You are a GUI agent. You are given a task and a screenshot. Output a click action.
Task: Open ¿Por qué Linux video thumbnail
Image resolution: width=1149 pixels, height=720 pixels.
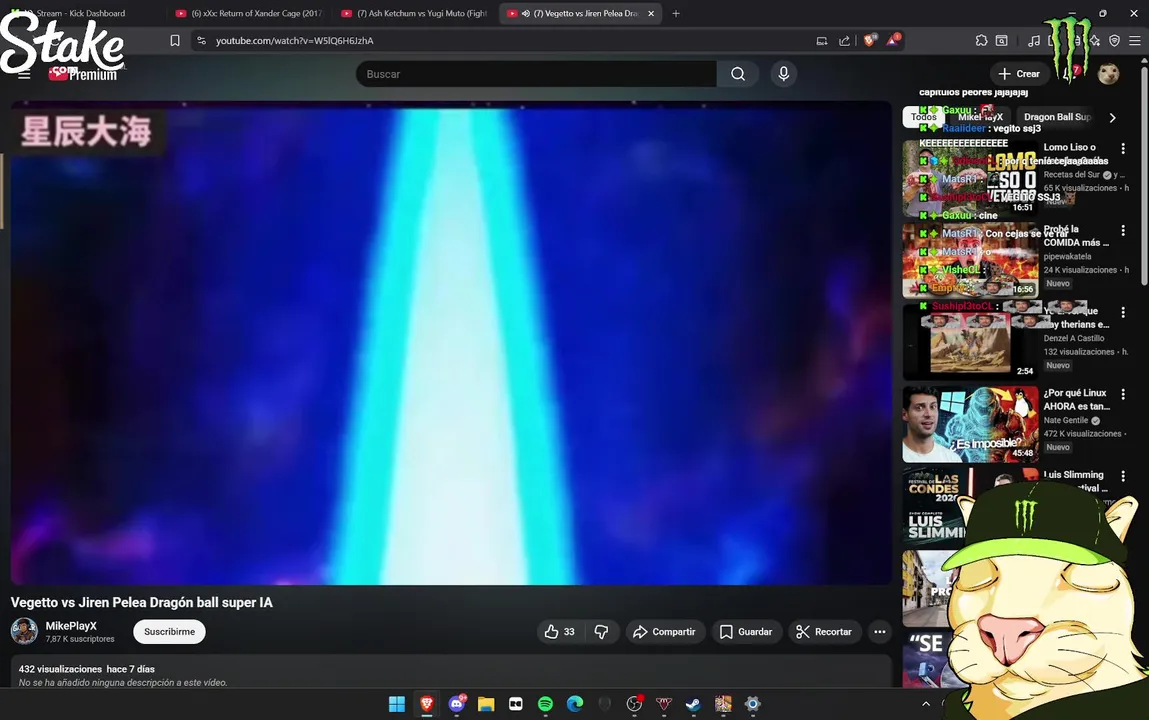(x=970, y=424)
